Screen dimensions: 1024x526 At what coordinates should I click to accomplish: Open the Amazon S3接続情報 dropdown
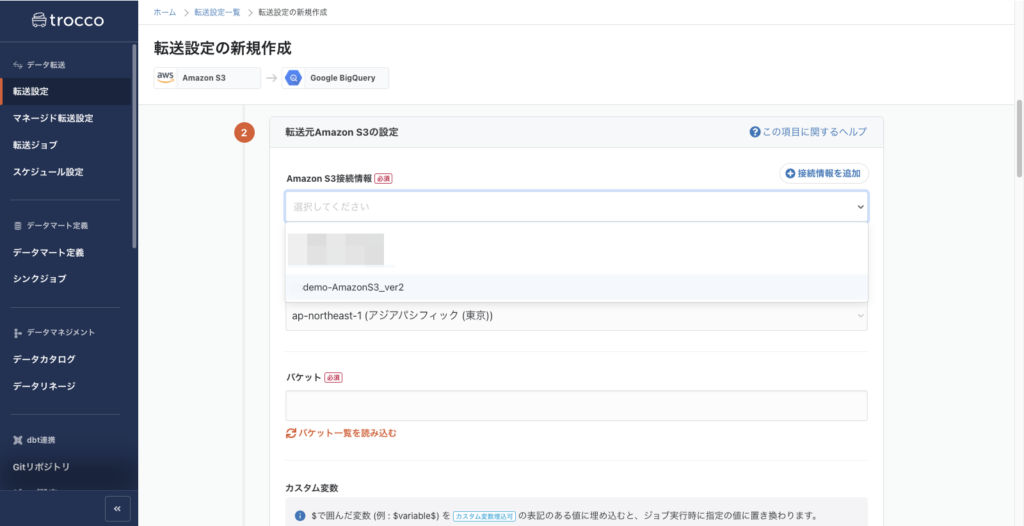[576, 206]
